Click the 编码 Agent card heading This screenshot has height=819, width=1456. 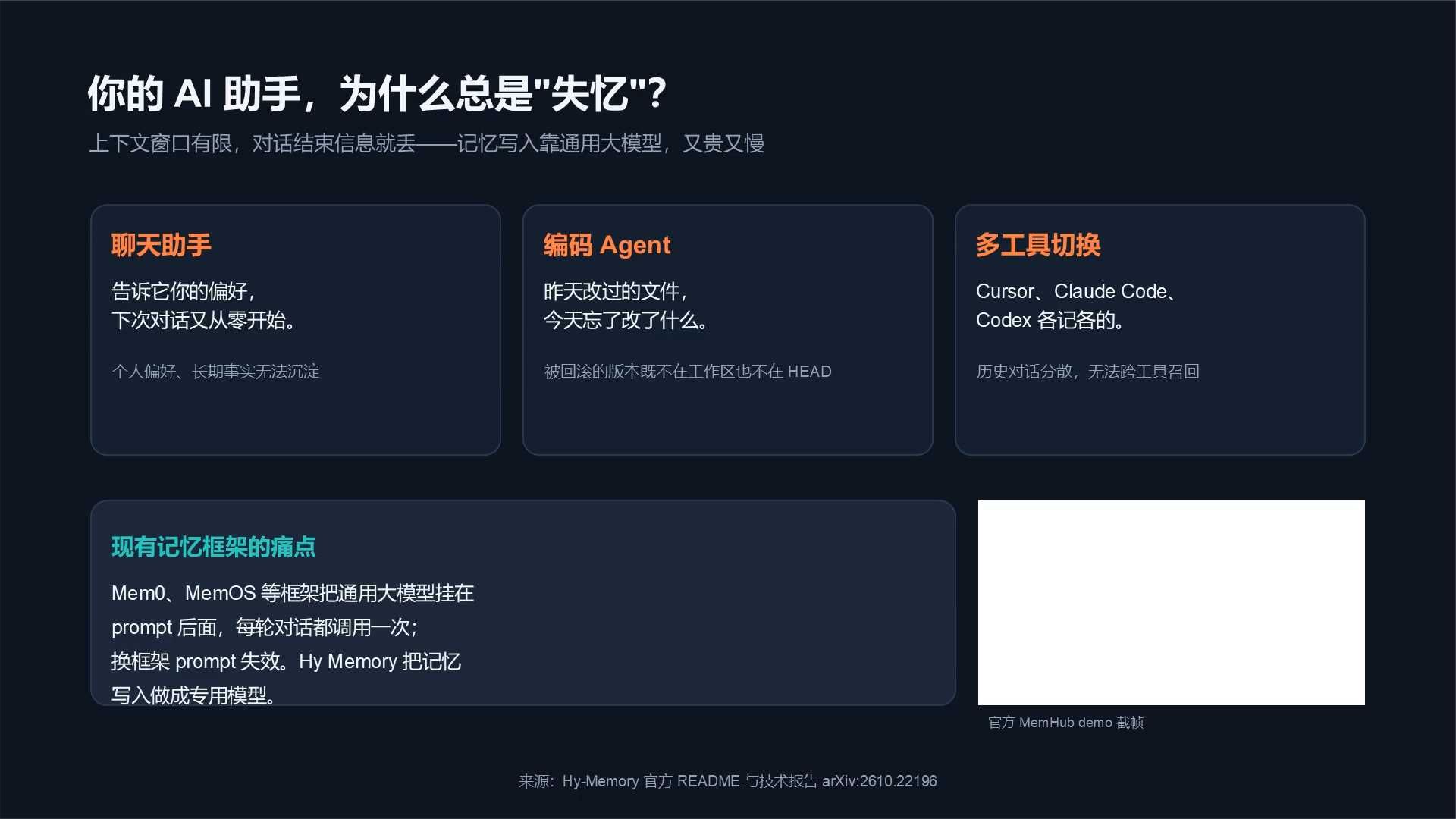(607, 245)
